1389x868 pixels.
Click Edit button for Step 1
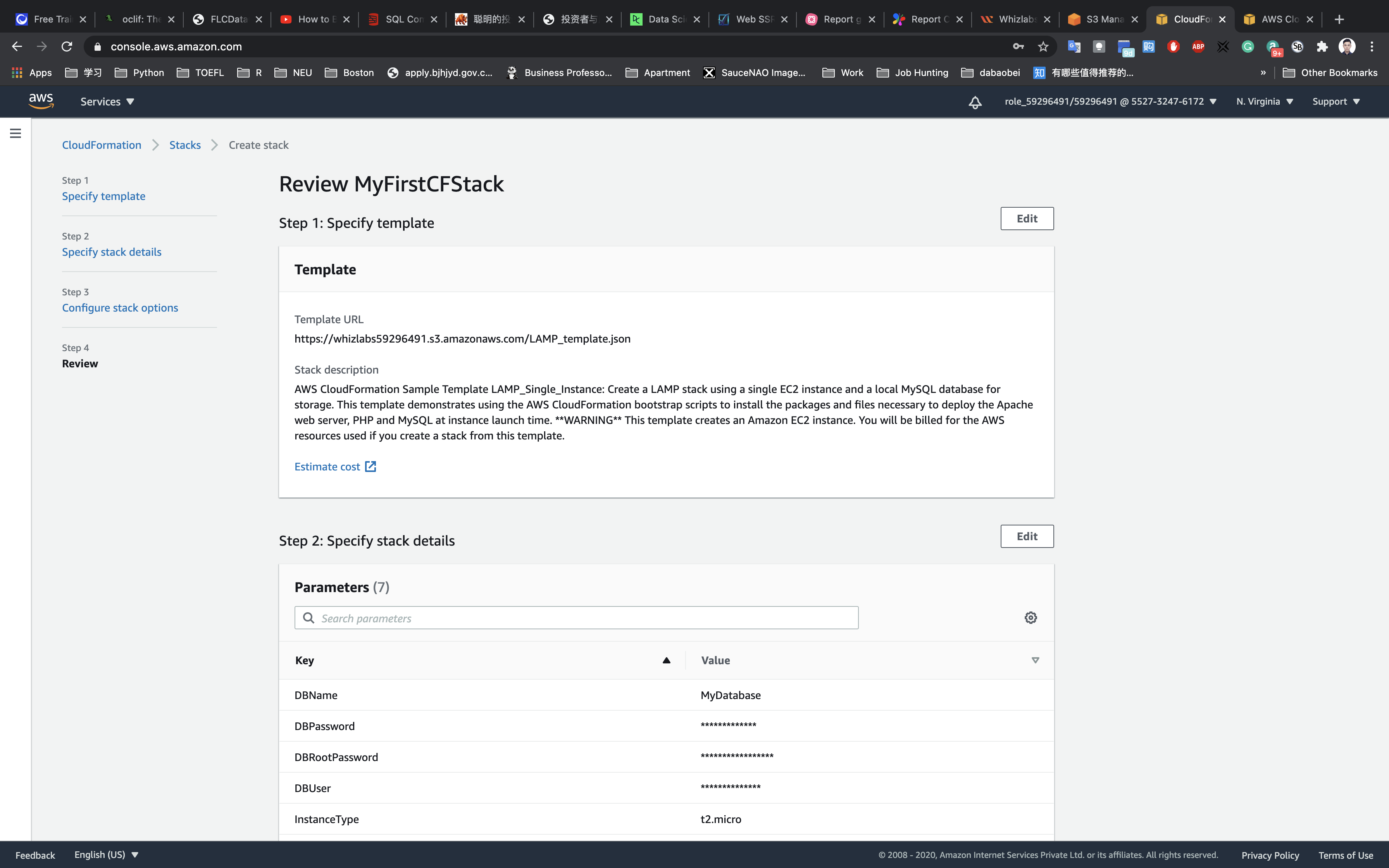tap(1026, 218)
